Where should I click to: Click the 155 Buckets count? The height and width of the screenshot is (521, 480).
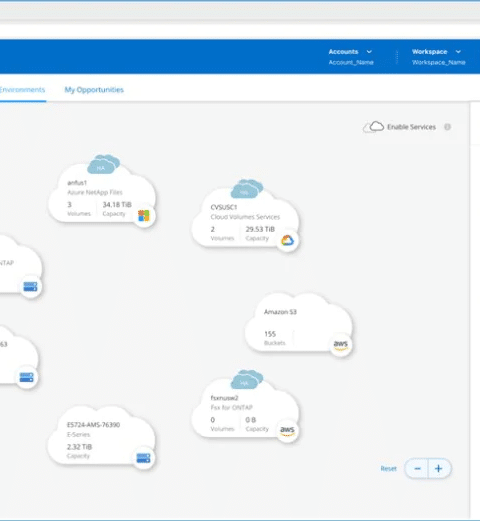[x=270, y=334]
